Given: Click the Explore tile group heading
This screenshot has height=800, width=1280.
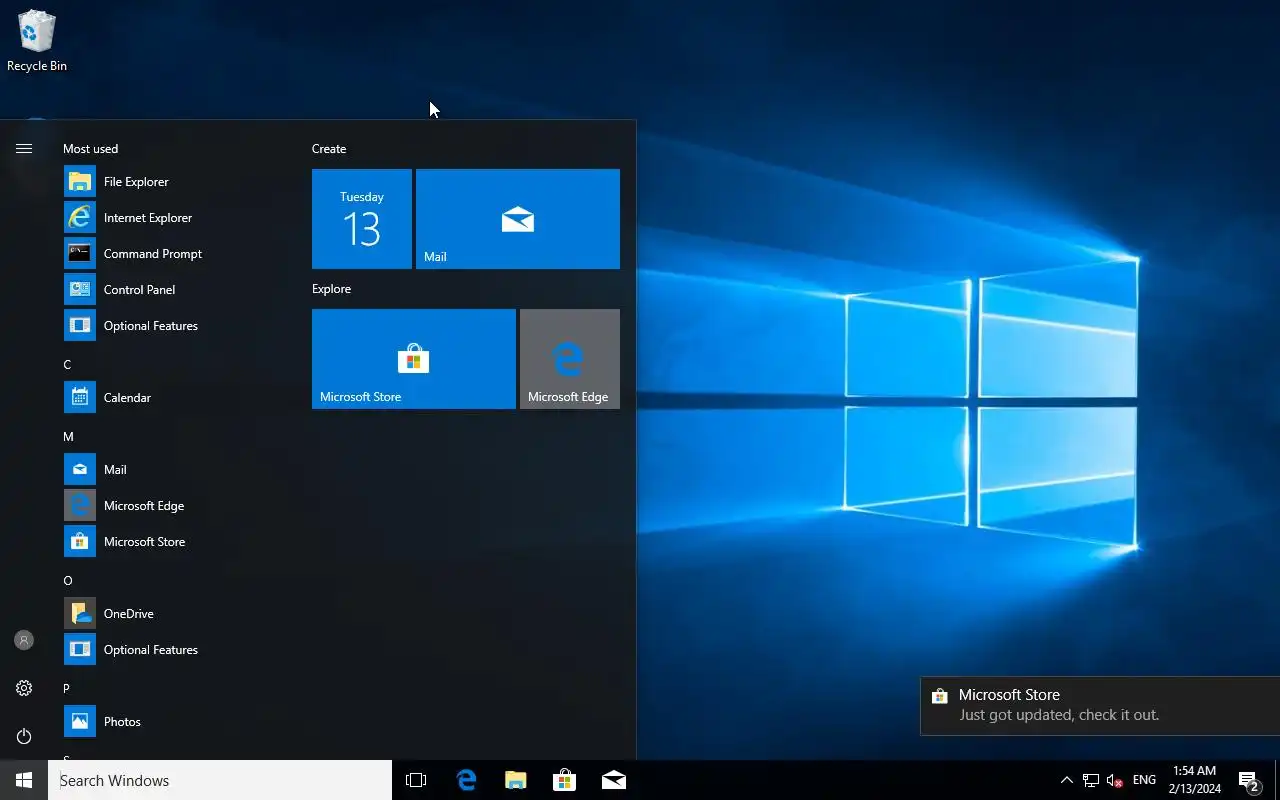Looking at the screenshot, I should coord(331,288).
